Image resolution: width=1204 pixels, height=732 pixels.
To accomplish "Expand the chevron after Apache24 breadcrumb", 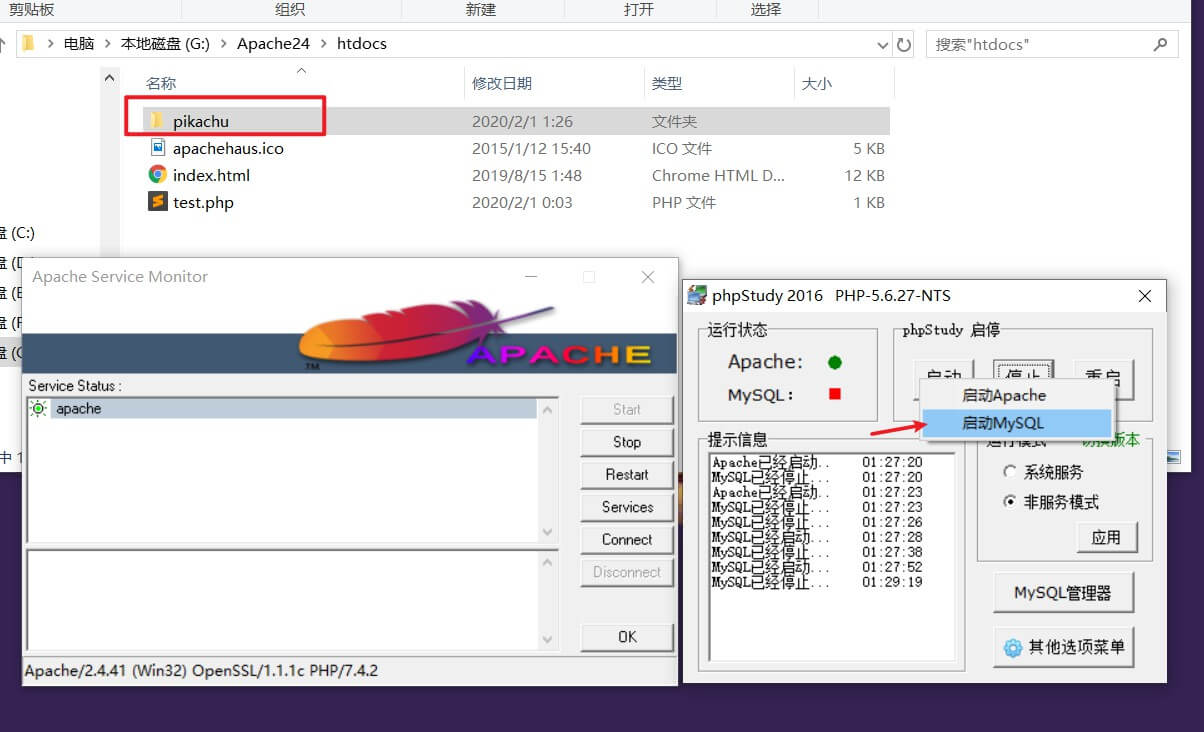I will pos(324,44).
